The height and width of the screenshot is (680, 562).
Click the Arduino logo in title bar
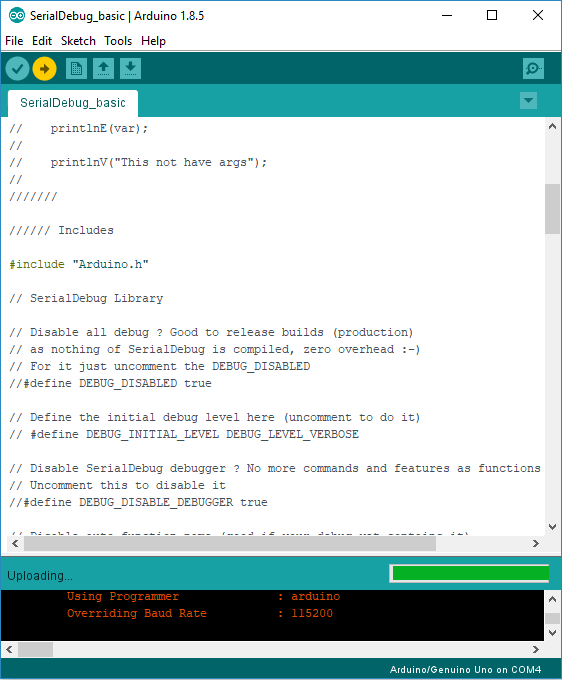click(16, 16)
